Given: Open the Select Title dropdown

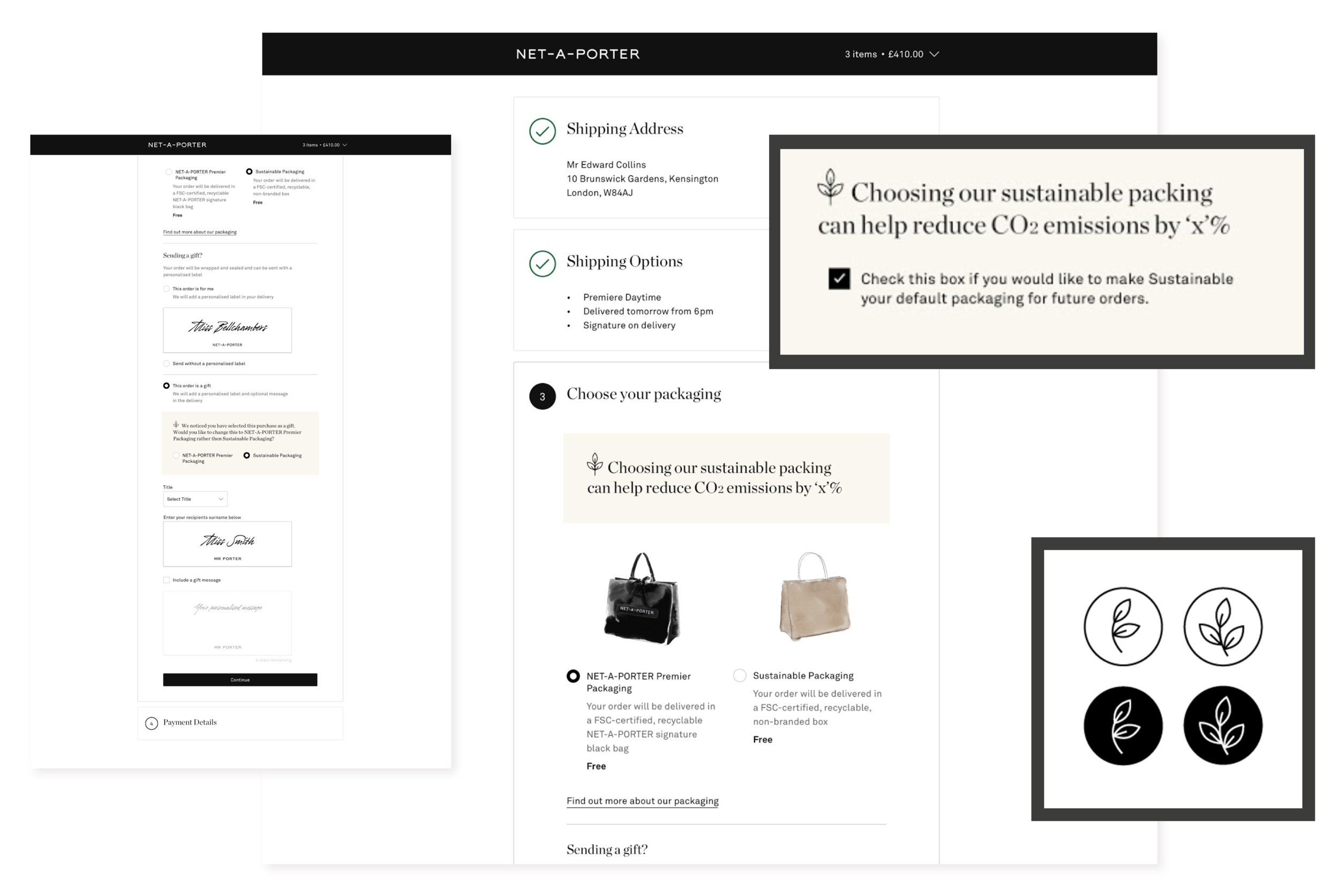Looking at the screenshot, I should point(195,499).
